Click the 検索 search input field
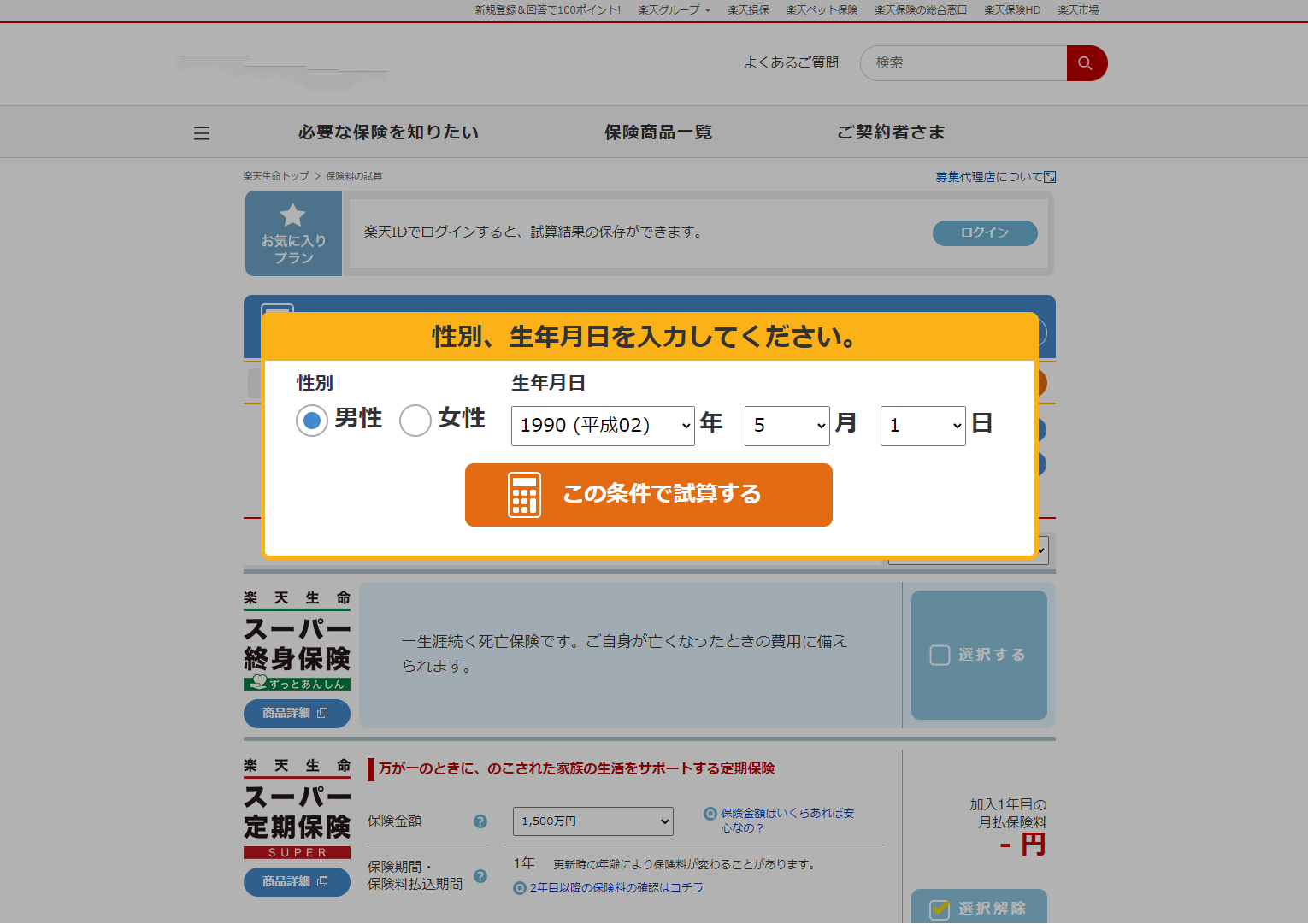 [x=963, y=63]
